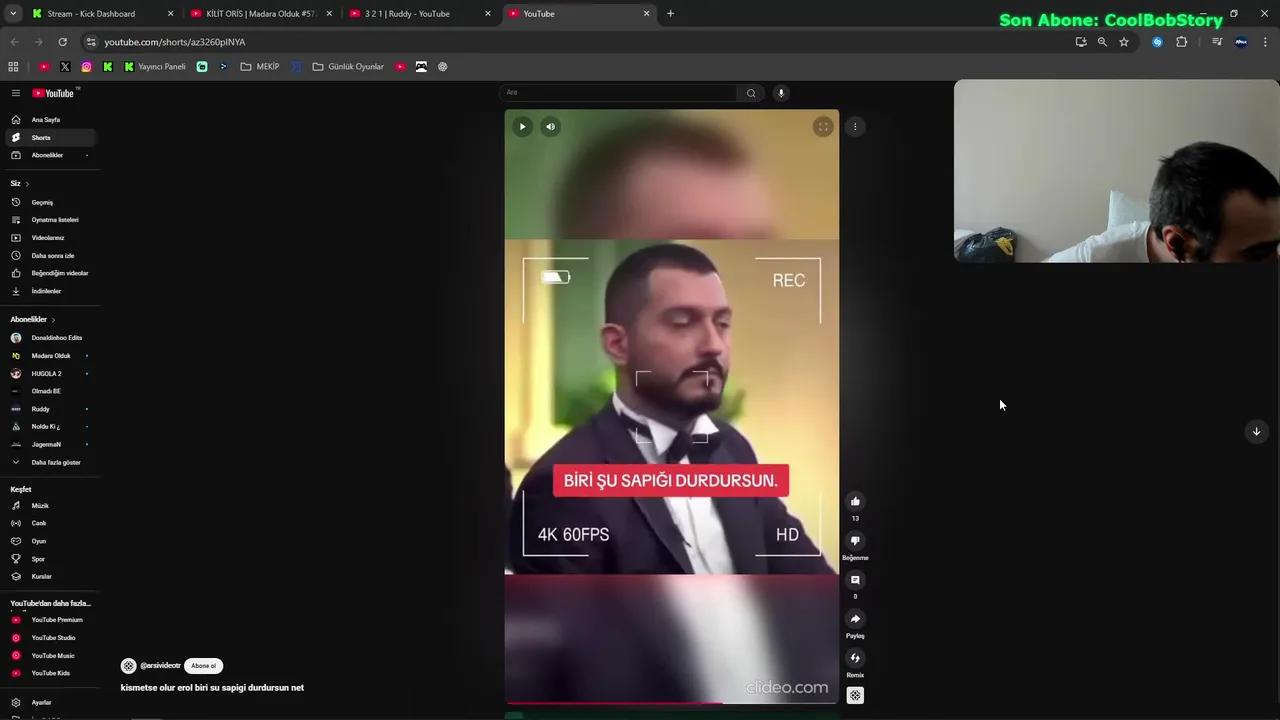Bookmark this page with star

click(x=1124, y=42)
